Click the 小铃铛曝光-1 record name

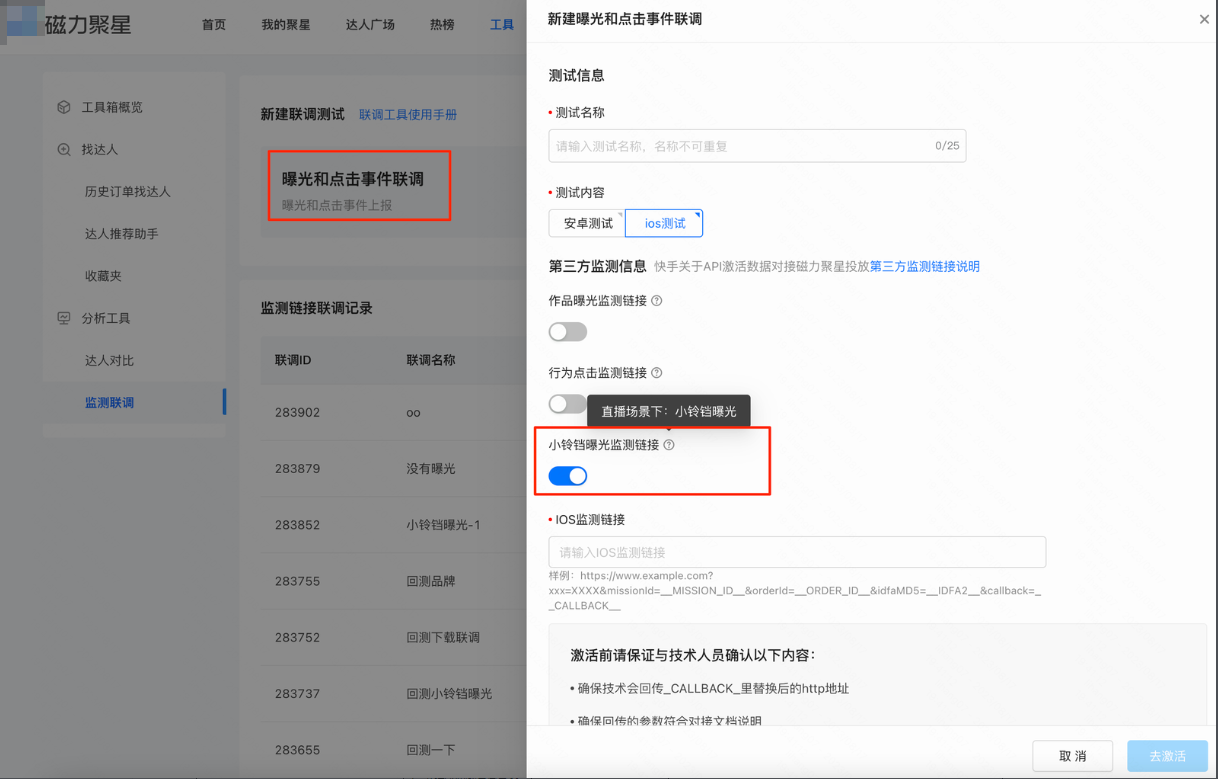click(443, 524)
